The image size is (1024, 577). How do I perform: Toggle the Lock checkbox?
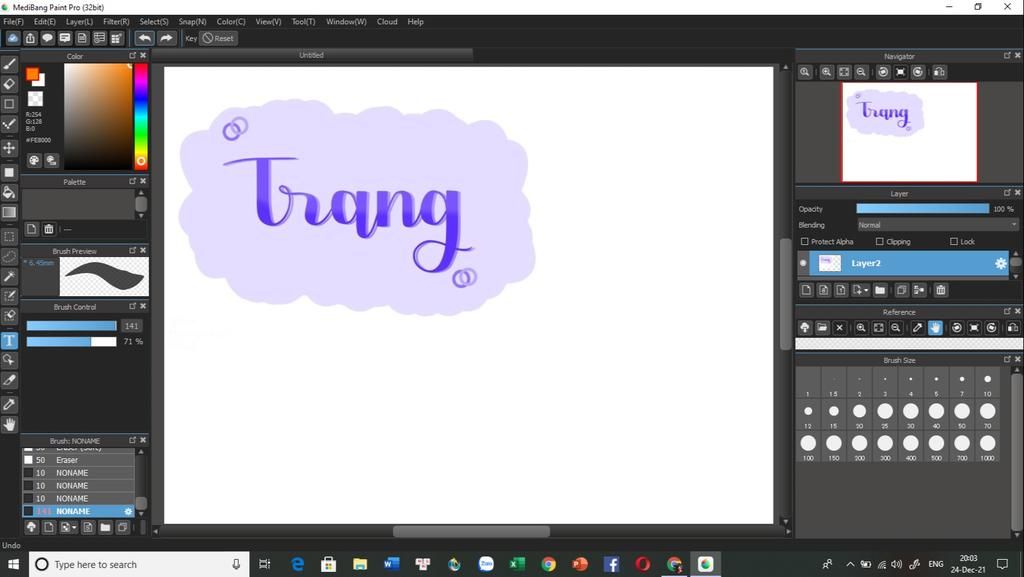click(x=953, y=242)
